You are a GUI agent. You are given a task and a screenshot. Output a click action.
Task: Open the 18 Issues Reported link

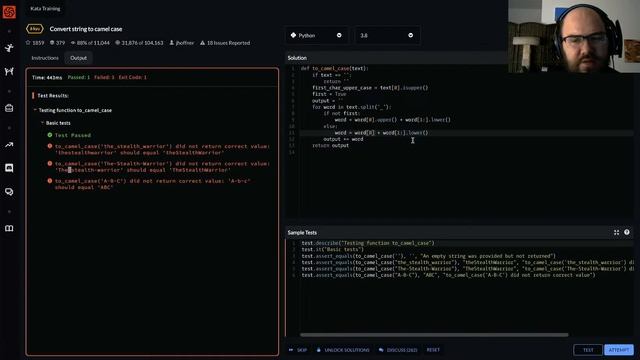[x=228, y=42]
